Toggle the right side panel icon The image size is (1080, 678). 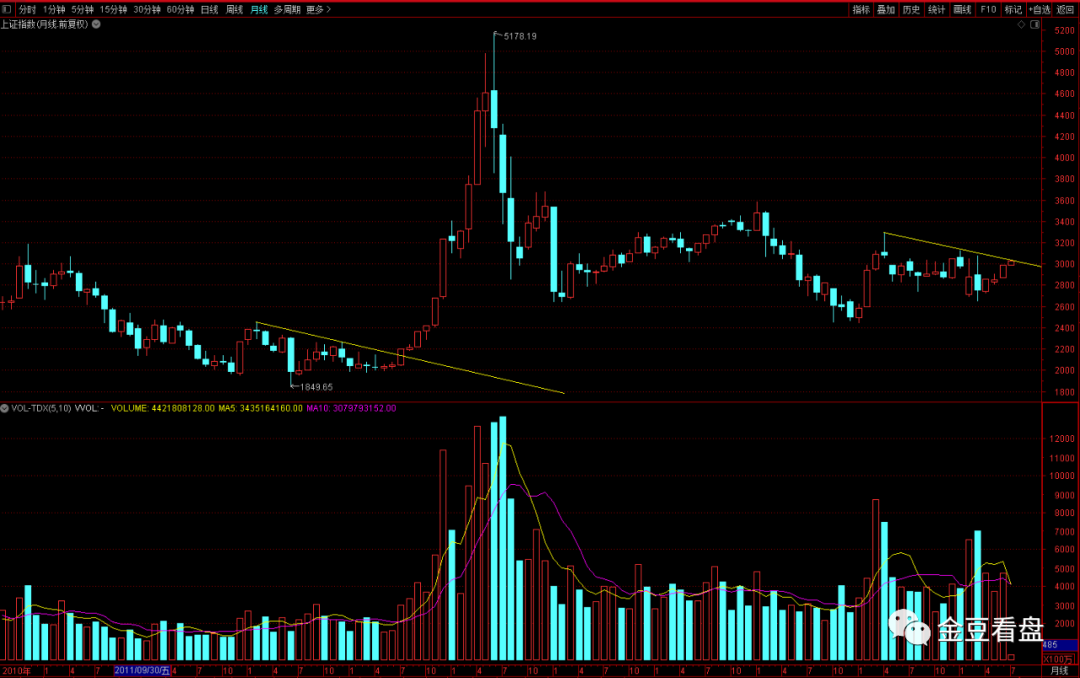point(1035,25)
